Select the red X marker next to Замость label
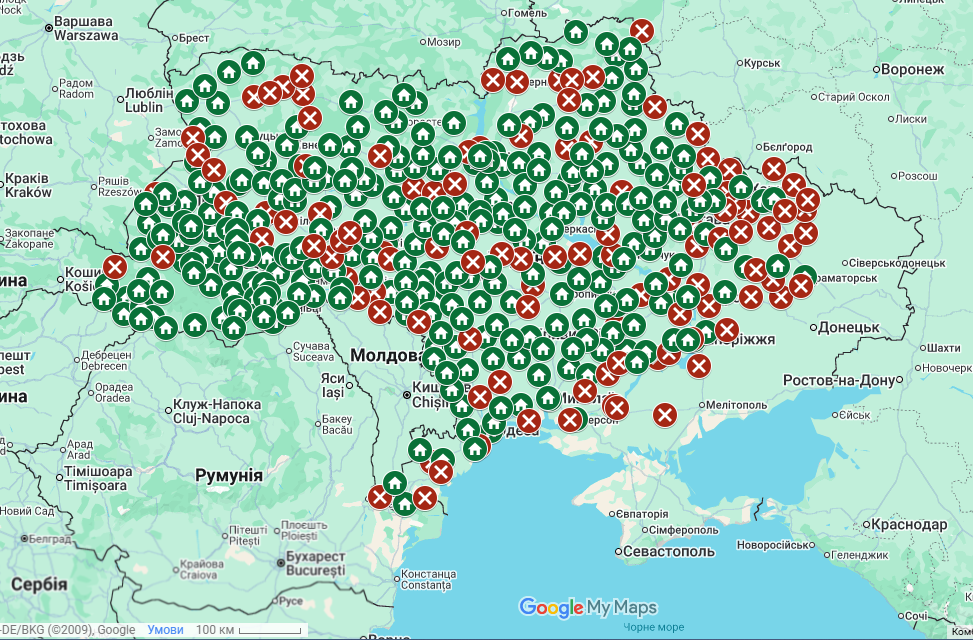973x640 pixels. point(193,138)
